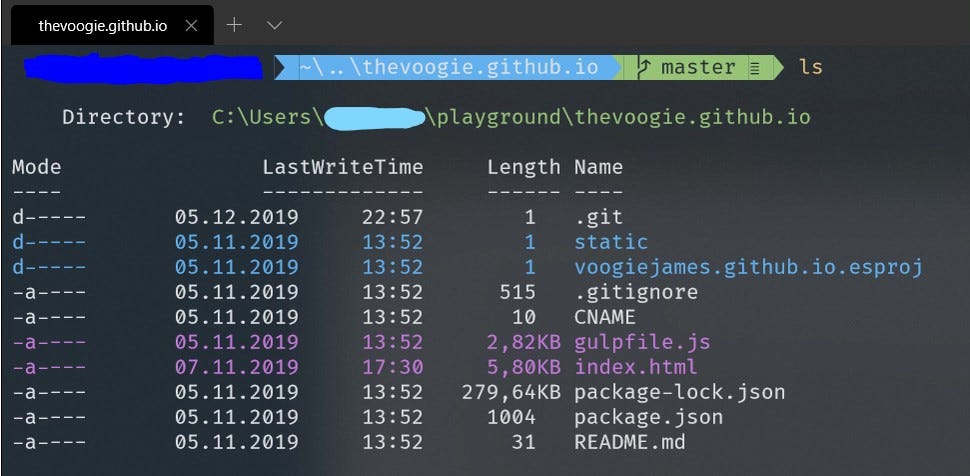Click the 2,82KB length value
970x476 pixels.
[x=523, y=342]
